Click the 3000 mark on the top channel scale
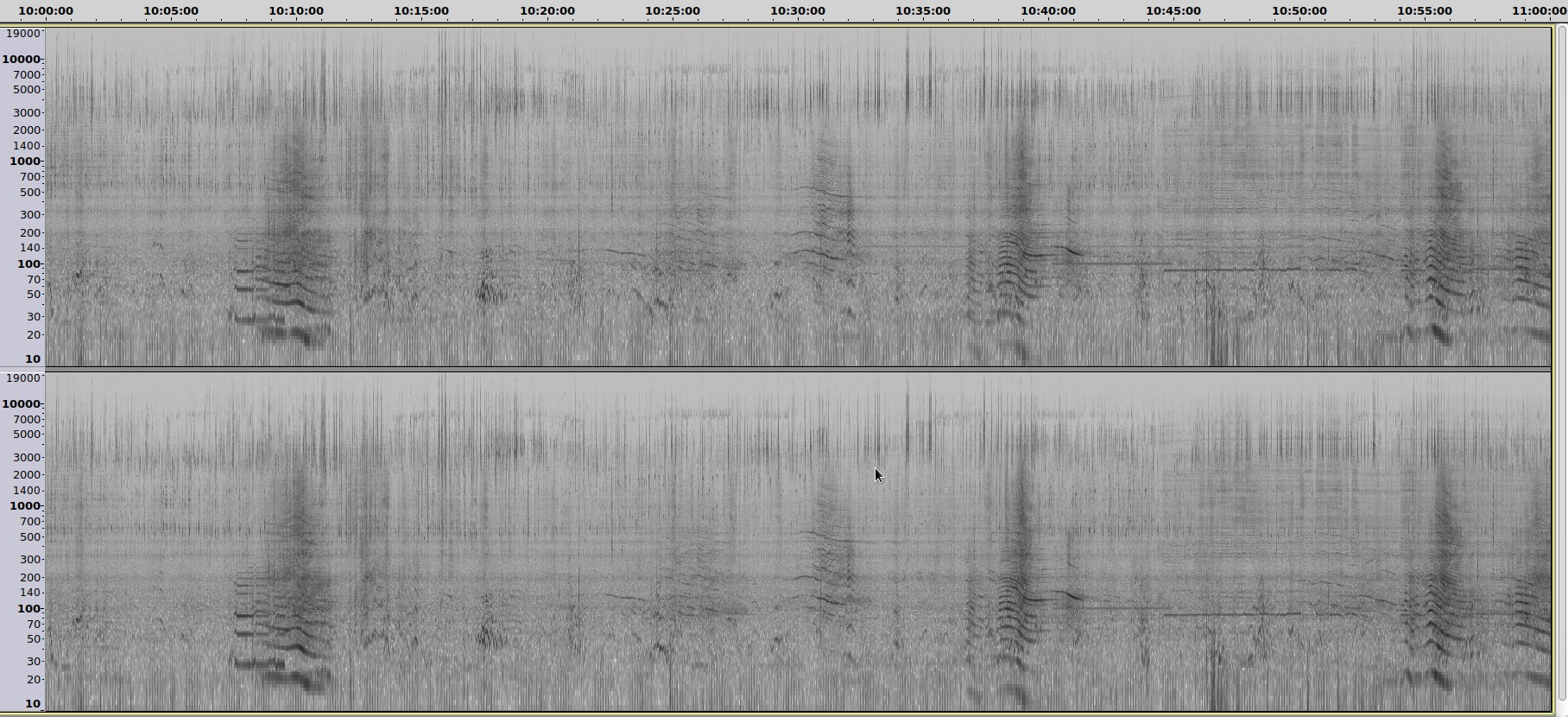This screenshot has width=1568, height=717. pyautogui.click(x=27, y=113)
